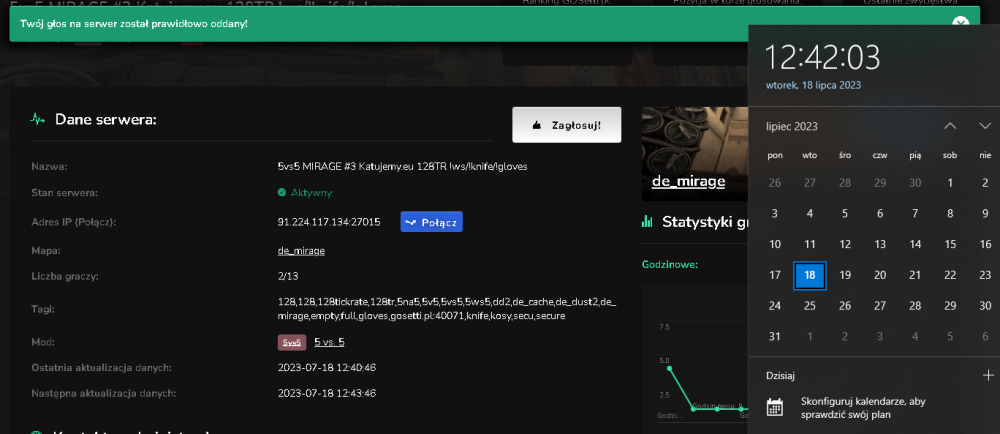Go to next month with down chevron
Viewport: 1000px width, 434px height.
point(985,126)
